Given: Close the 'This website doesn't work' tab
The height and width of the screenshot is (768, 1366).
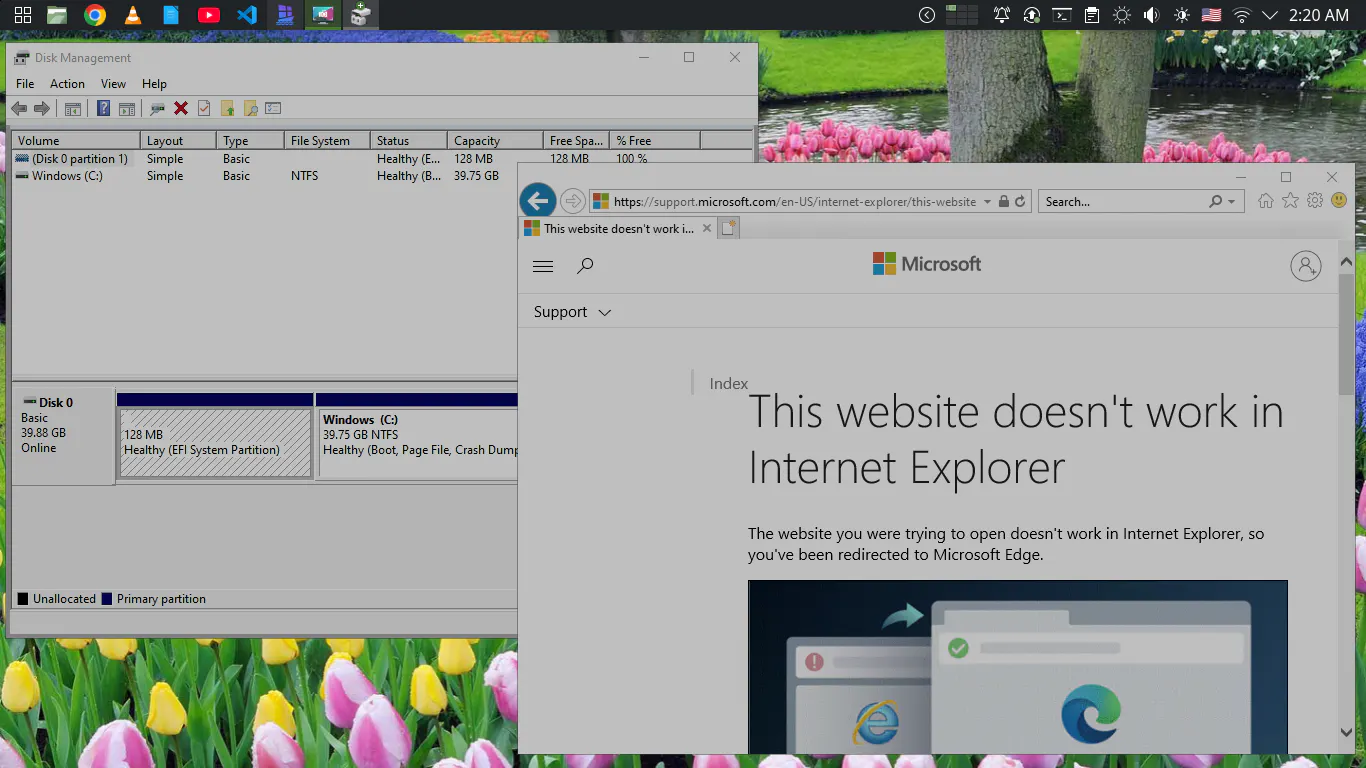Looking at the screenshot, I should coord(707,228).
